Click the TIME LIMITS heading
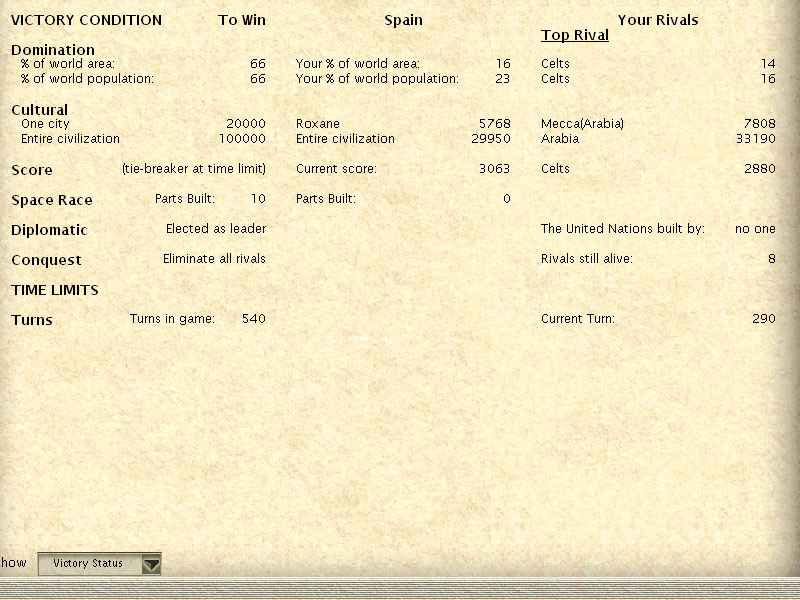The width and height of the screenshot is (800, 600). pos(55,290)
